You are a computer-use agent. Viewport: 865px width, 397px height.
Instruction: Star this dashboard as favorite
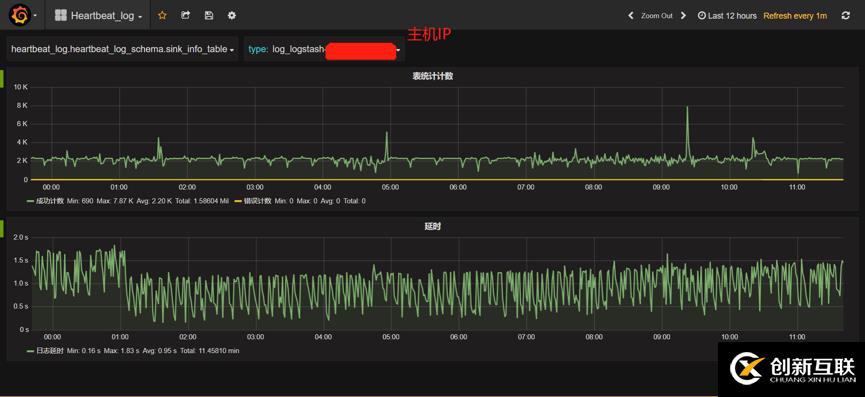click(x=162, y=15)
